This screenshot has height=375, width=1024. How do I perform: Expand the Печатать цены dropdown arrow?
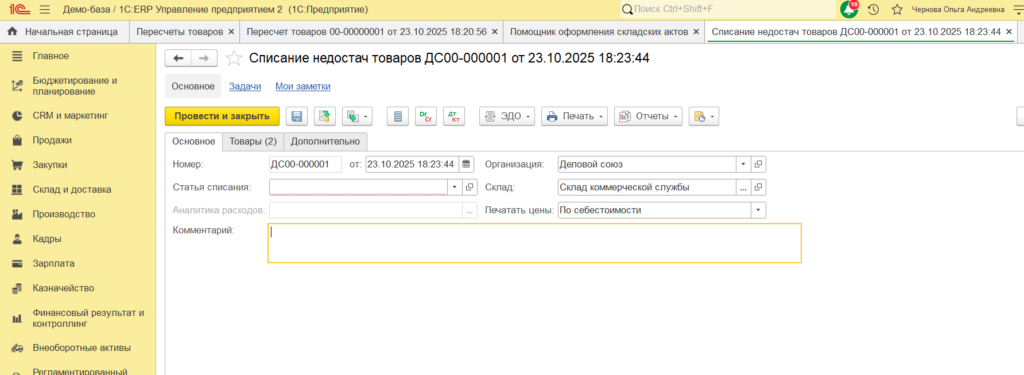pos(759,210)
